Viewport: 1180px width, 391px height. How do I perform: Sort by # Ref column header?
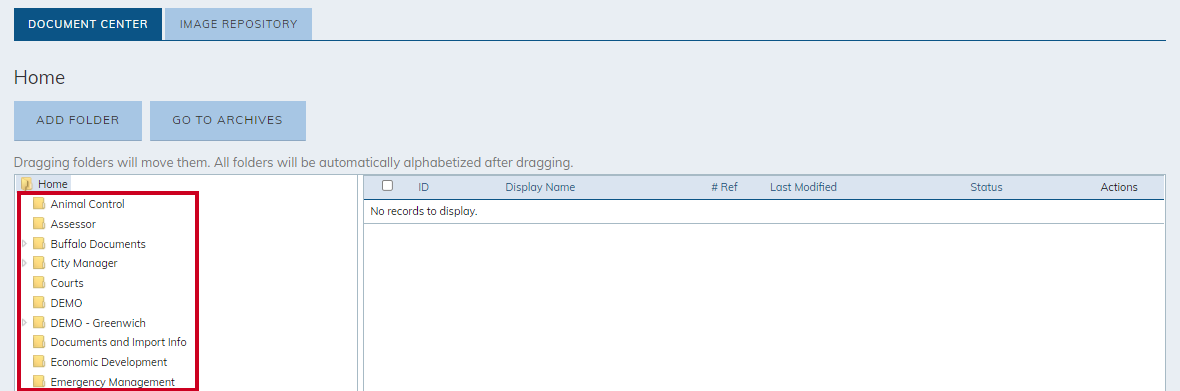(724, 187)
